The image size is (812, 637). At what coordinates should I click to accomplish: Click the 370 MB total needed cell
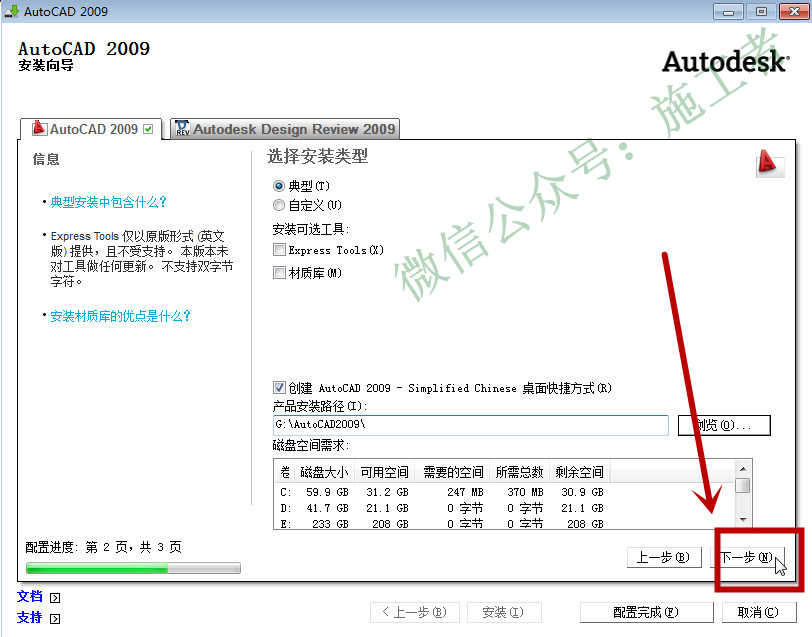tap(525, 492)
